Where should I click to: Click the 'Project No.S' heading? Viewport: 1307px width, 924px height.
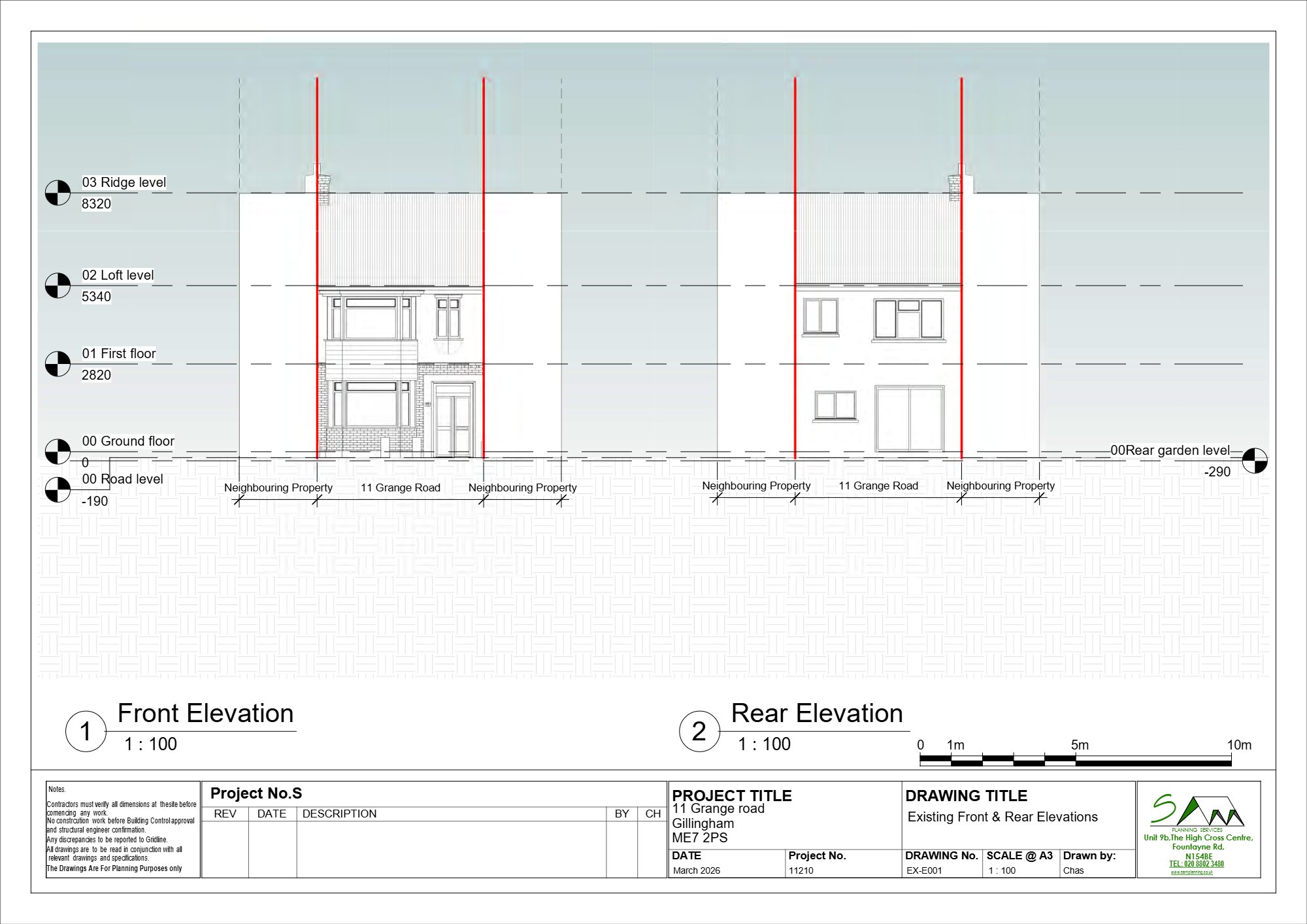coord(256,793)
